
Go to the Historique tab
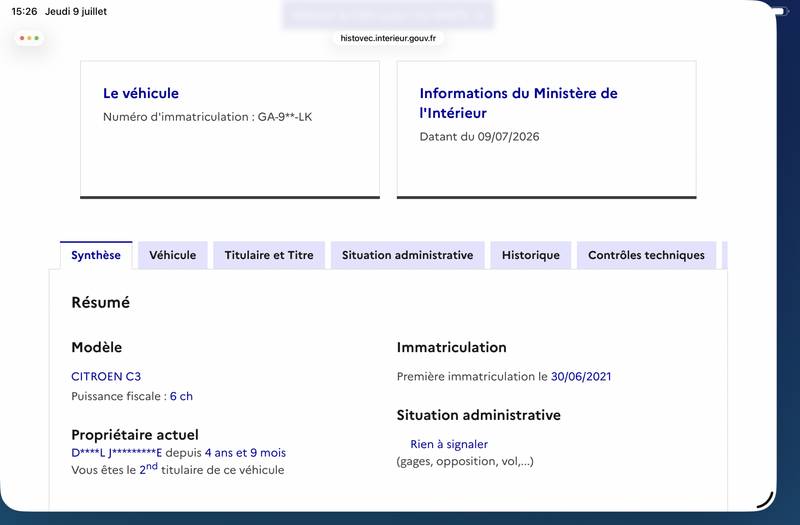pos(531,255)
